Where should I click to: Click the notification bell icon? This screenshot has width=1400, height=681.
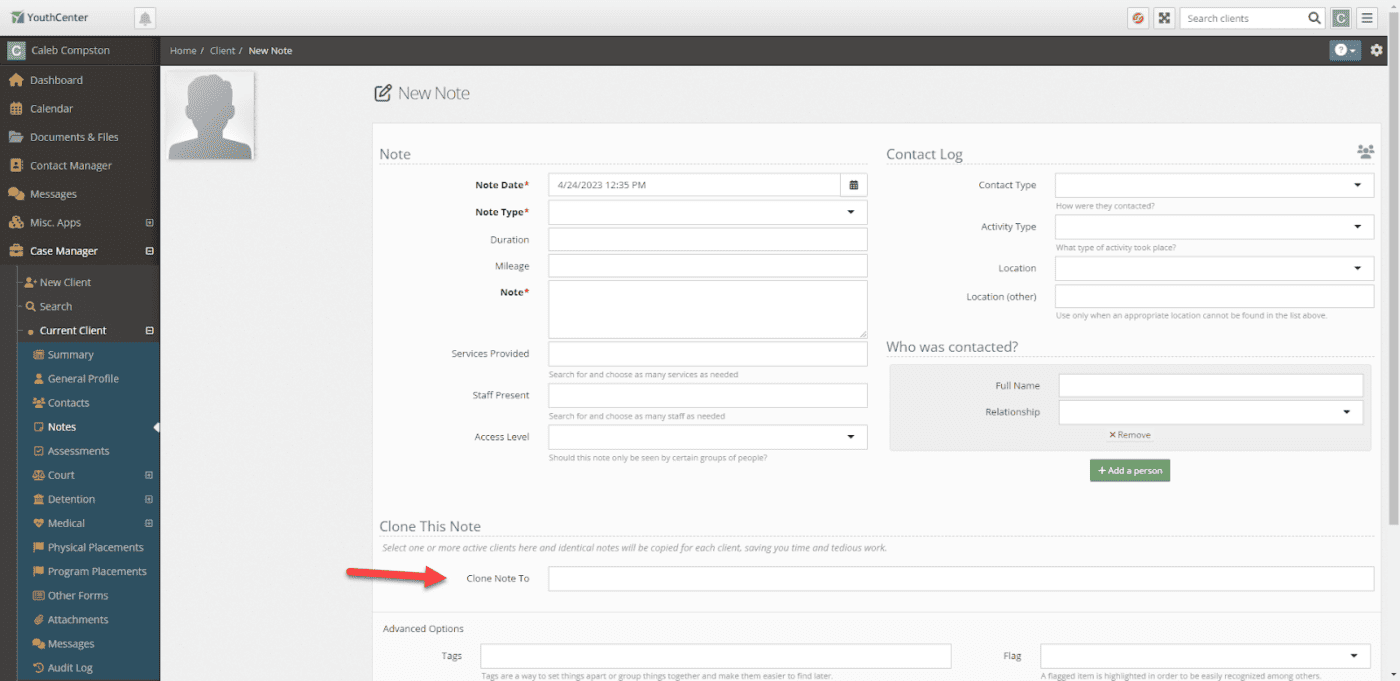(x=145, y=18)
